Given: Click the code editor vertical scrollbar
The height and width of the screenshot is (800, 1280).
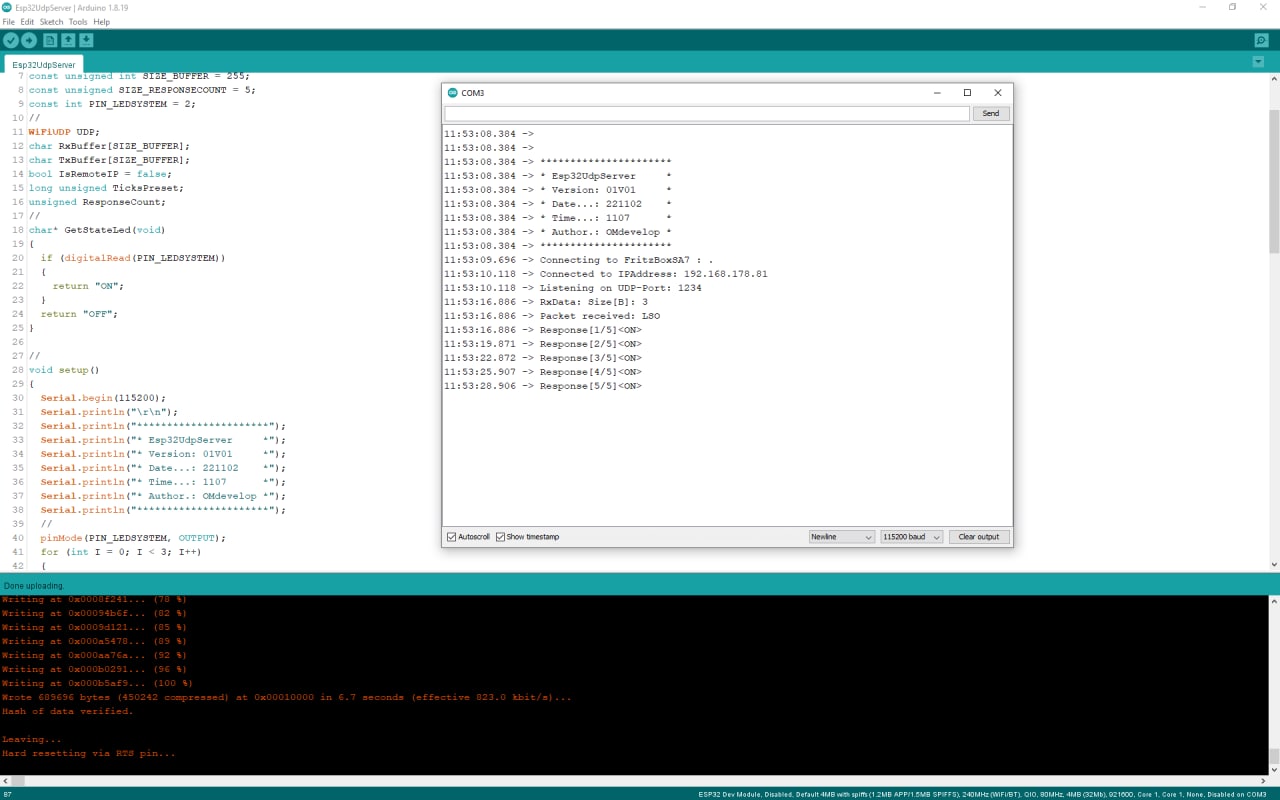Looking at the screenshot, I should click(1274, 200).
